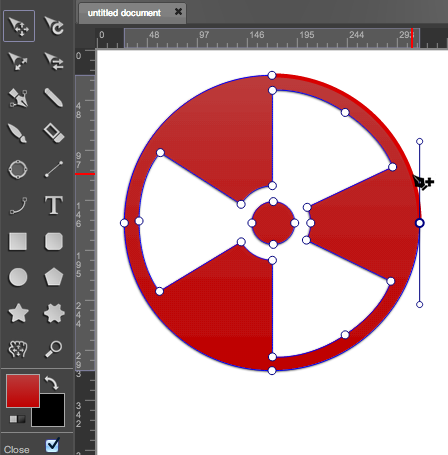Pick the eraser tool
The width and height of the screenshot is (448, 455).
coord(54,134)
